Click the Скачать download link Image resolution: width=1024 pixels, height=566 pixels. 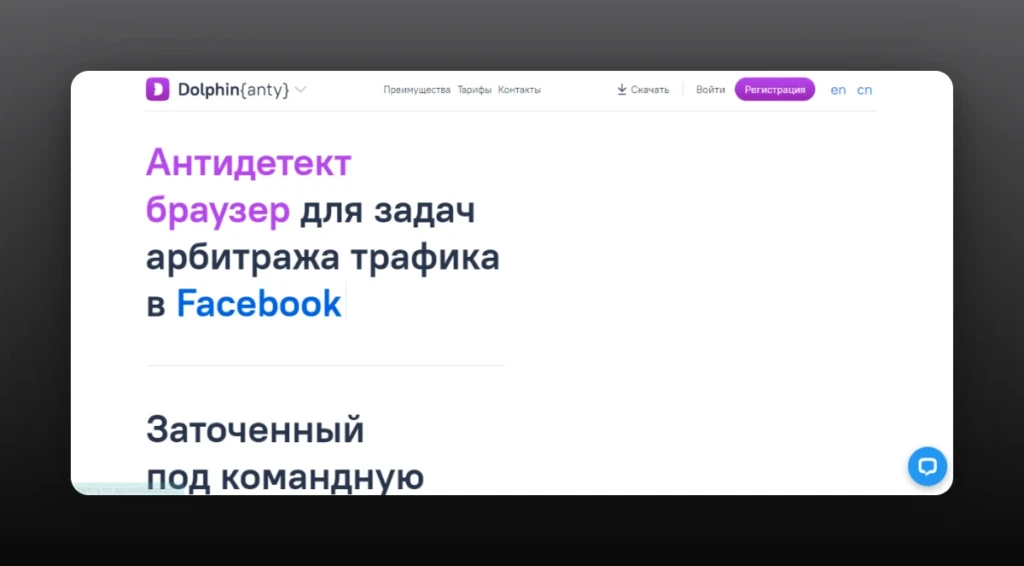643,90
